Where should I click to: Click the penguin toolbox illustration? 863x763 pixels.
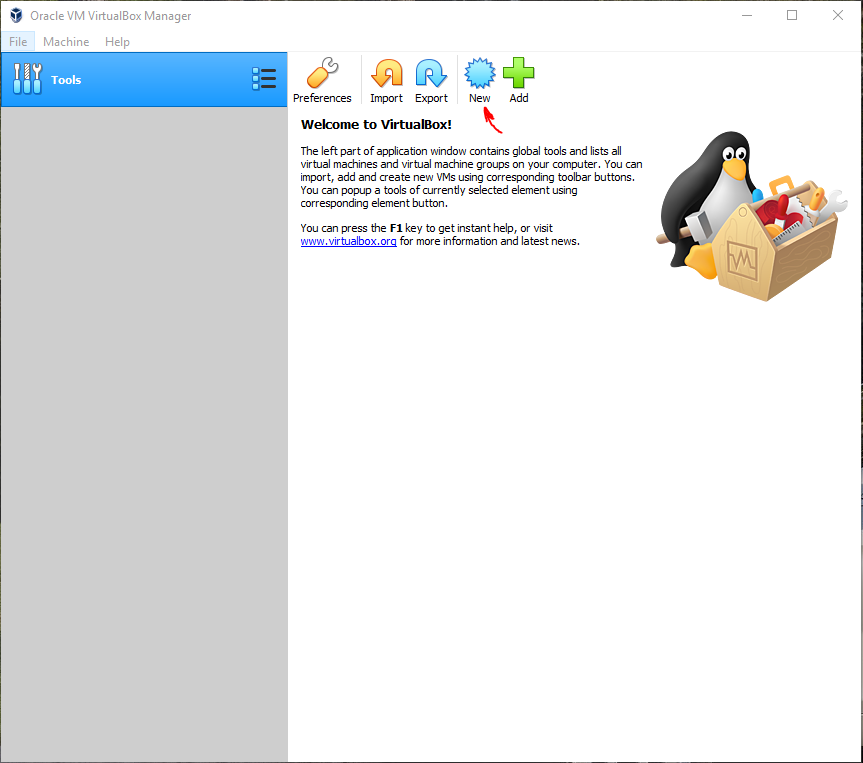click(x=751, y=216)
